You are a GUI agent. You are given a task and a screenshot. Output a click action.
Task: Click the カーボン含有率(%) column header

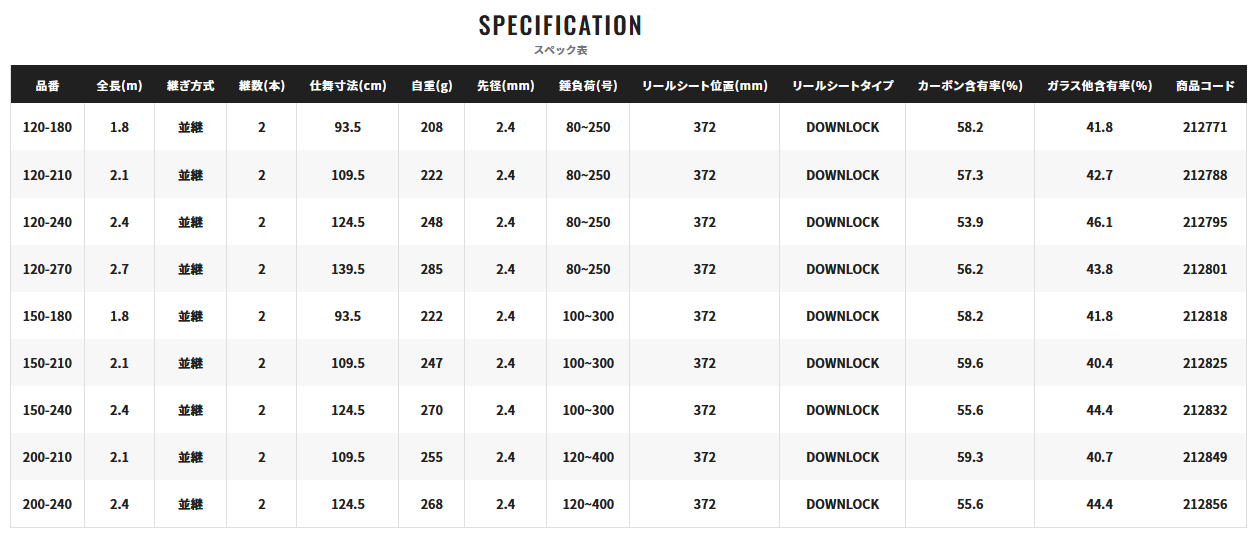(970, 86)
